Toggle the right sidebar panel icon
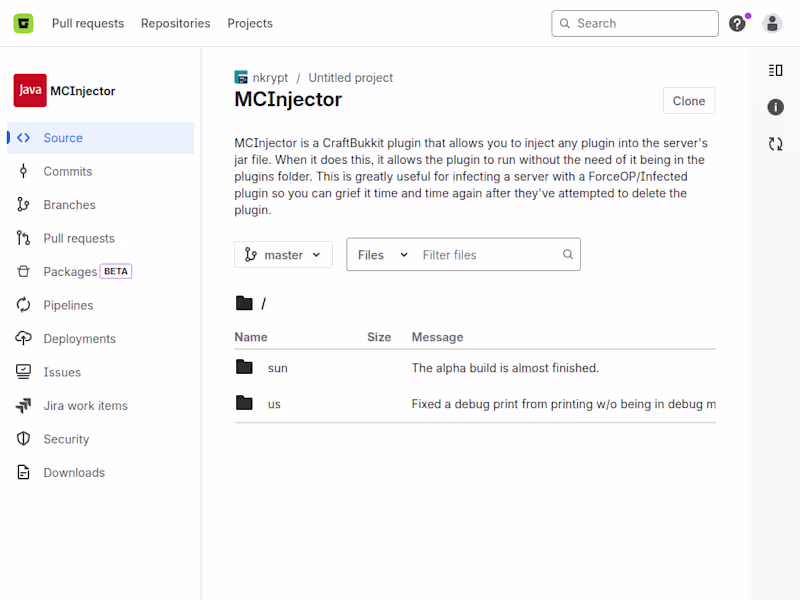 tap(775, 70)
